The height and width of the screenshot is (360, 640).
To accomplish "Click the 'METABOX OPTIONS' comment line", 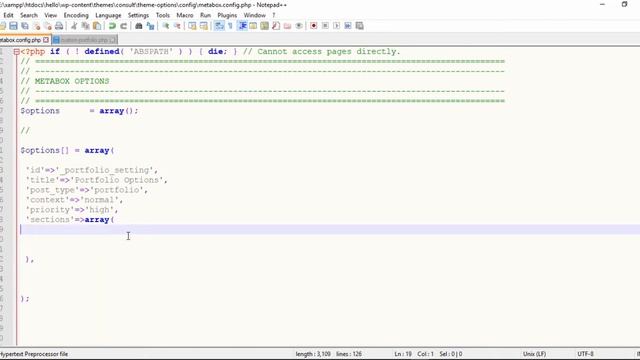I will point(65,81).
